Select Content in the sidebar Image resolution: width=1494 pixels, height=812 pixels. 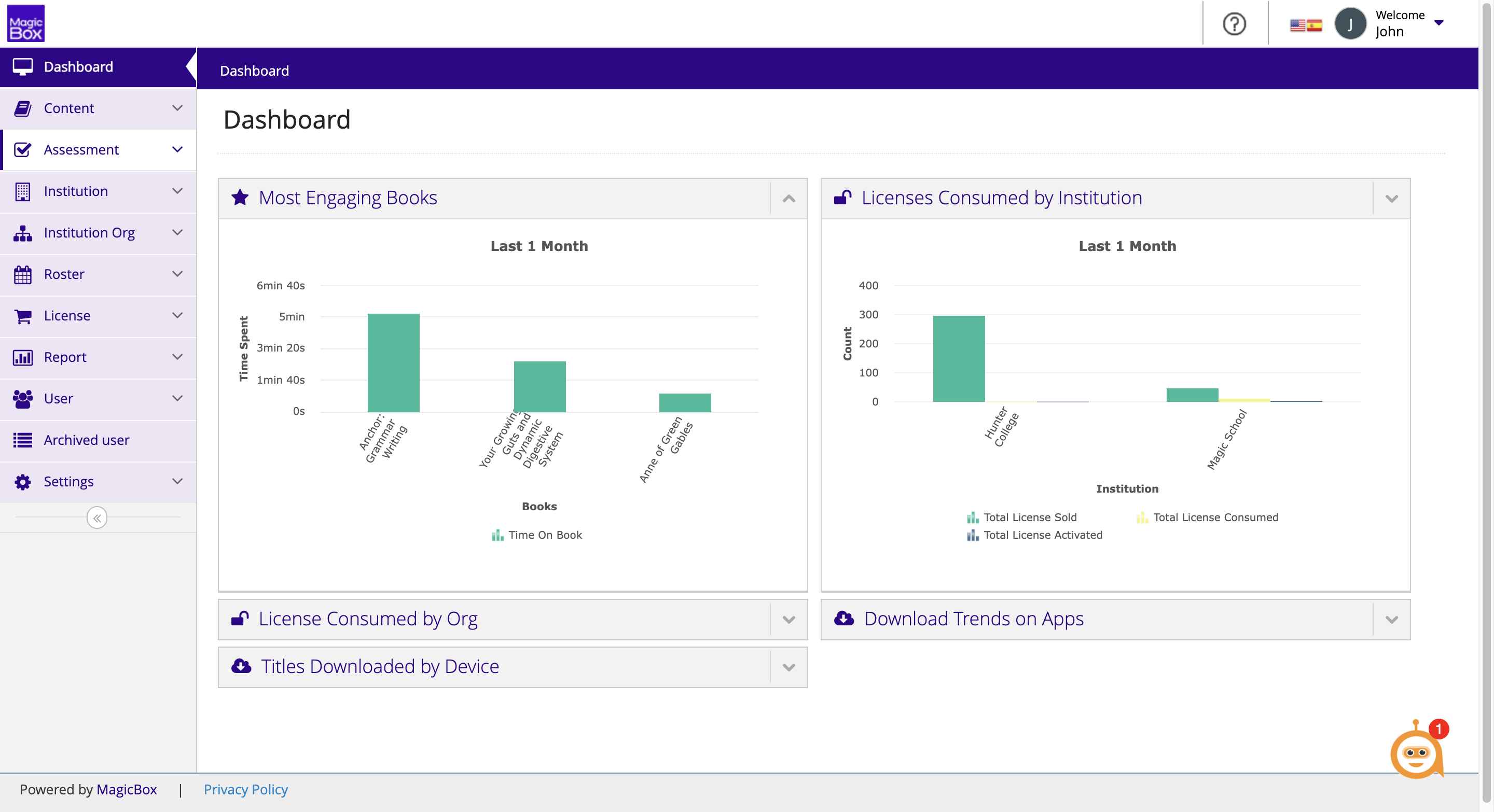(x=98, y=108)
